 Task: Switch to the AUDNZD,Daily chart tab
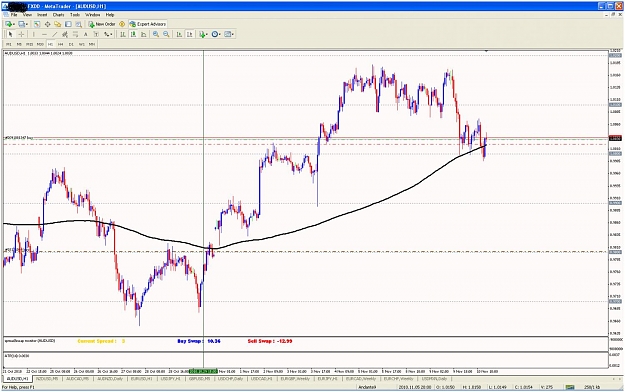110,378
